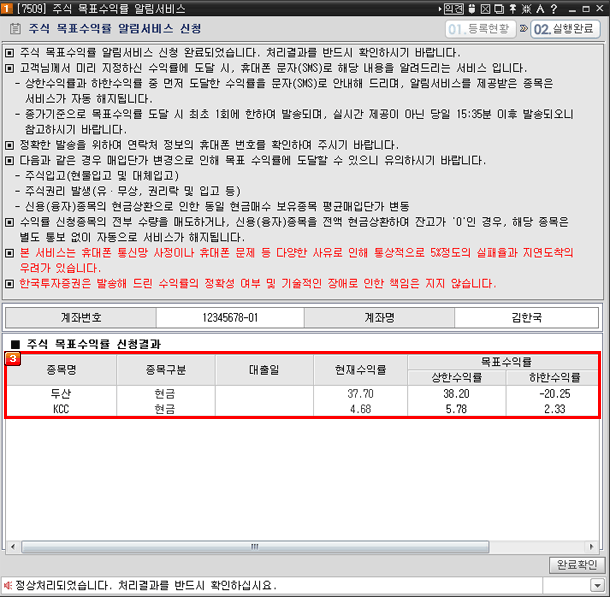Click the 현재수익률 column header
The image size is (610, 597).
click(x=361, y=369)
